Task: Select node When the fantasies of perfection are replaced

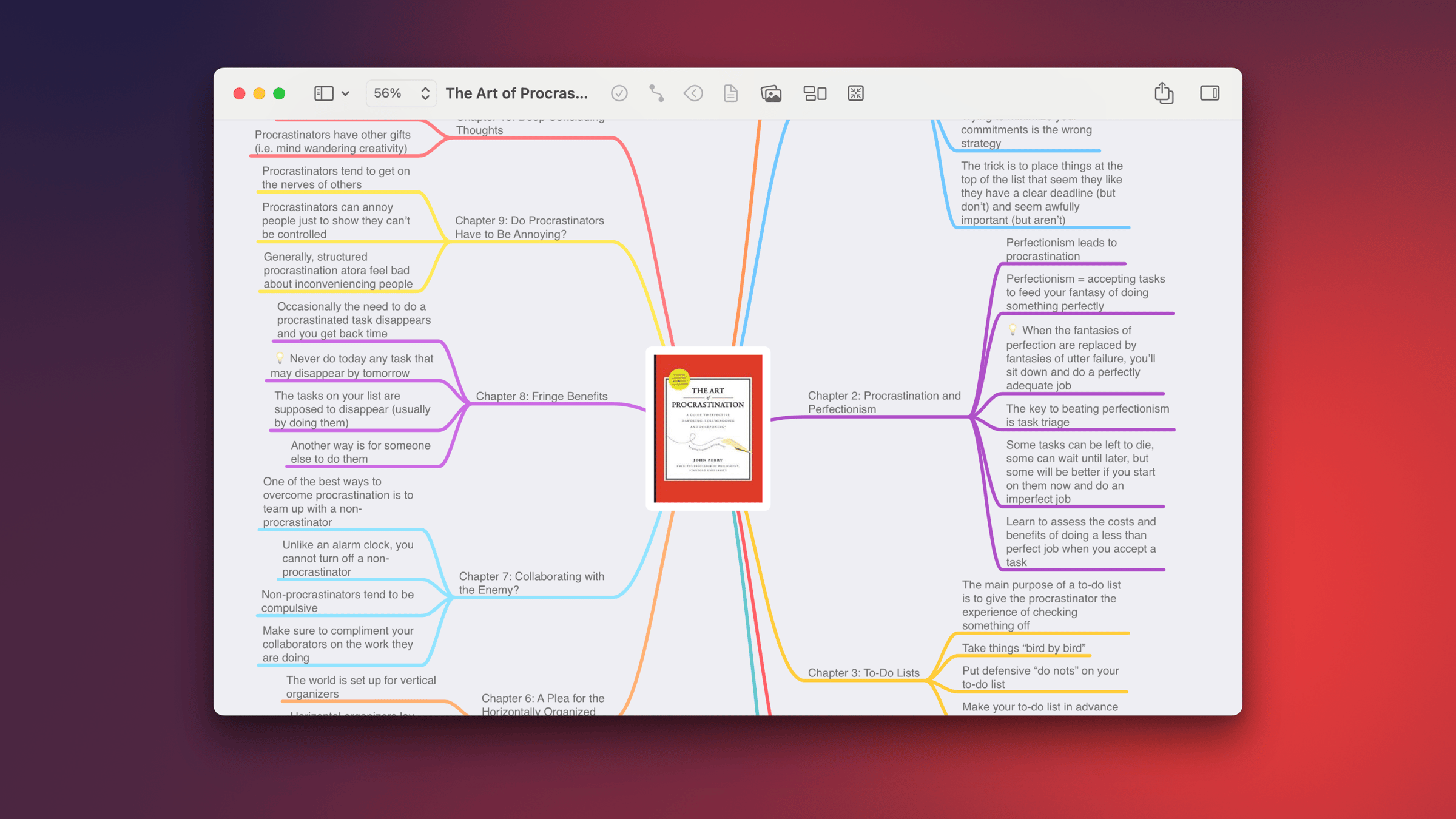Action: click(1080, 358)
